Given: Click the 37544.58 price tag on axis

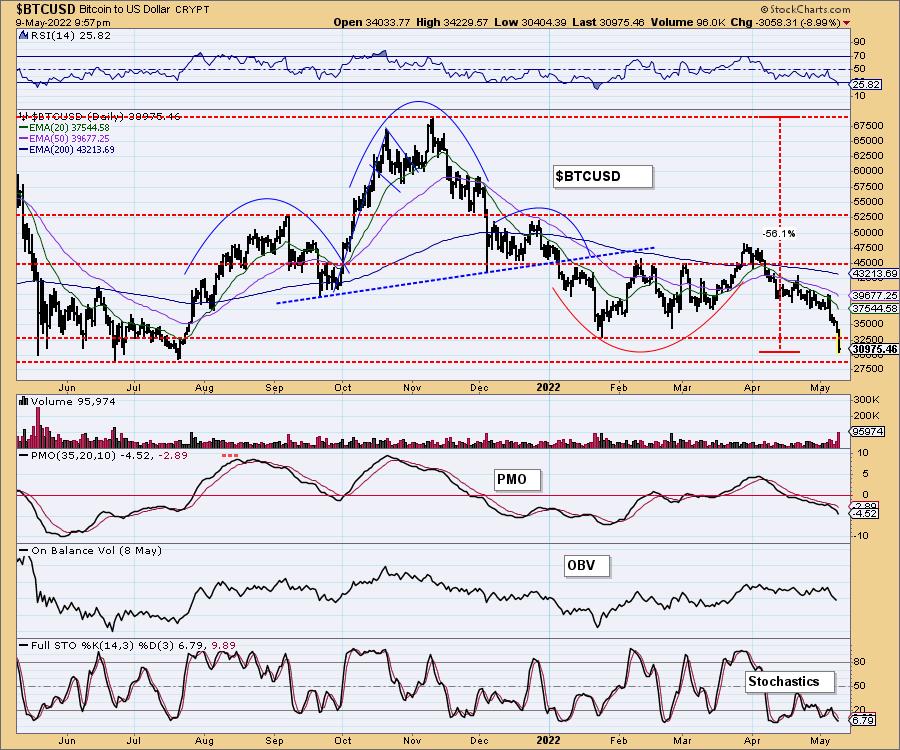Looking at the screenshot, I should click(875, 308).
